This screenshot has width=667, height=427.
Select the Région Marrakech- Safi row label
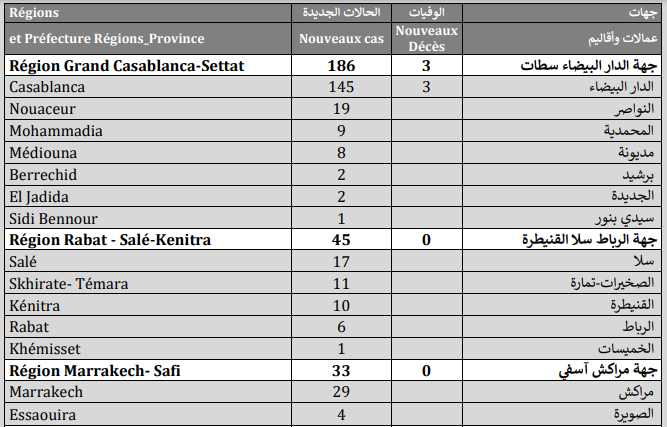click(x=97, y=370)
